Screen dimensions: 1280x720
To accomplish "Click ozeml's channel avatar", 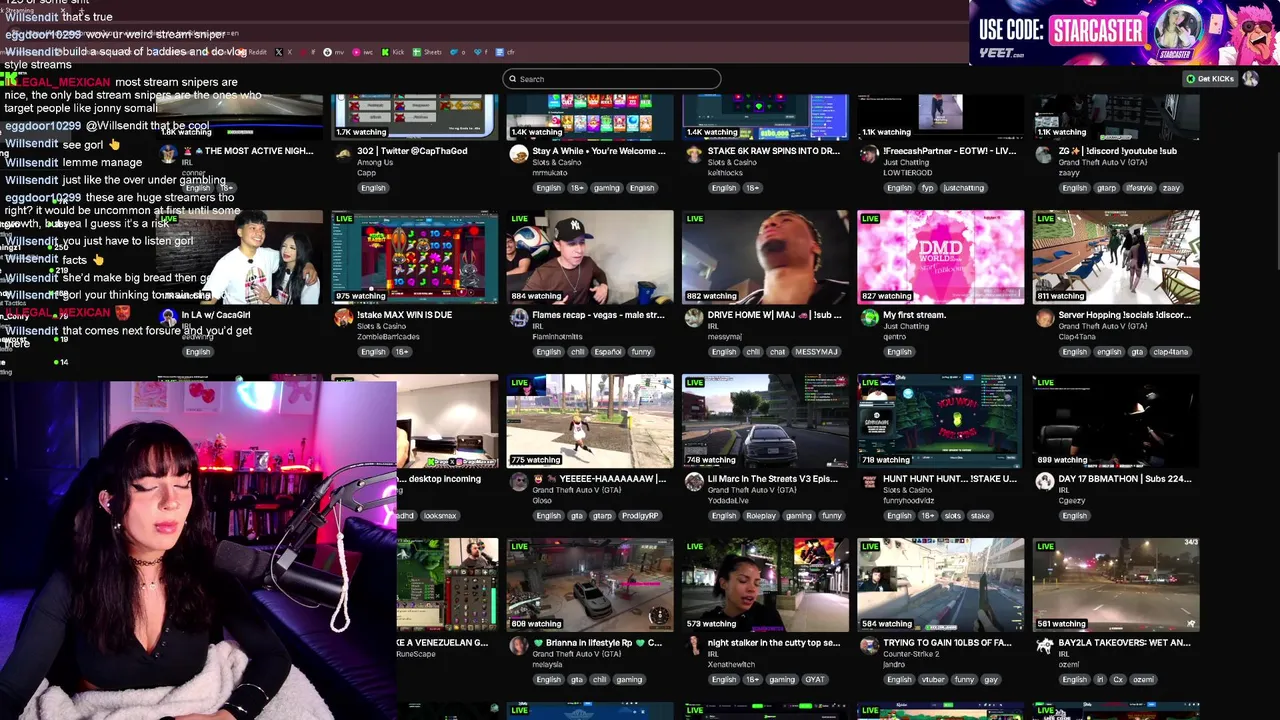I will [1044, 646].
